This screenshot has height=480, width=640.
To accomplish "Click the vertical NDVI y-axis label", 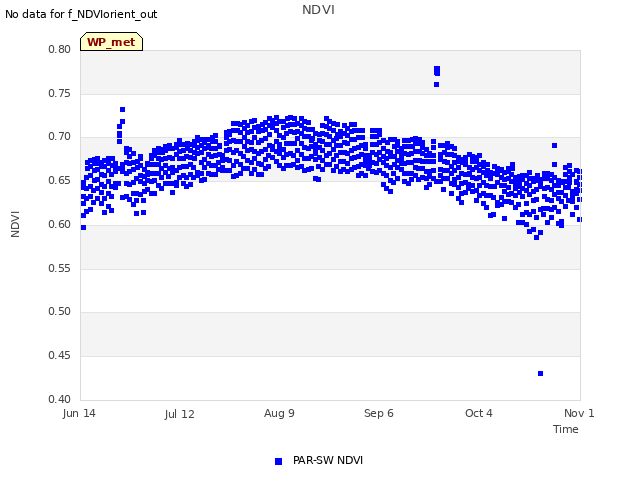I will (x=15, y=224).
